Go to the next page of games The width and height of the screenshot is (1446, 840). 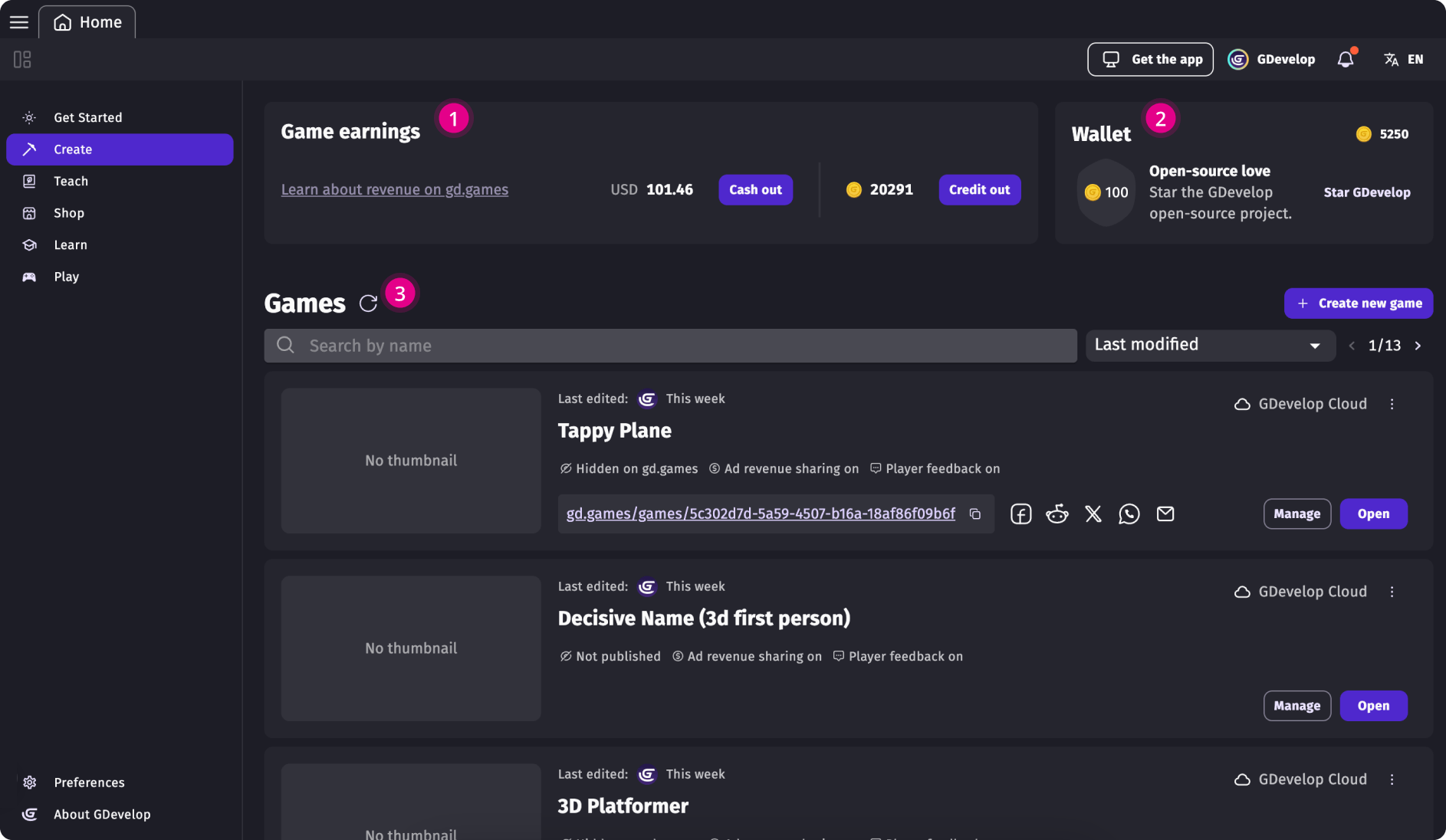click(1417, 346)
